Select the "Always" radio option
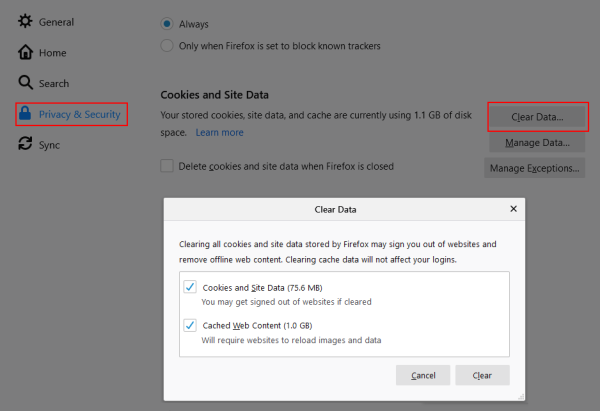The image size is (600, 411). click(x=167, y=22)
